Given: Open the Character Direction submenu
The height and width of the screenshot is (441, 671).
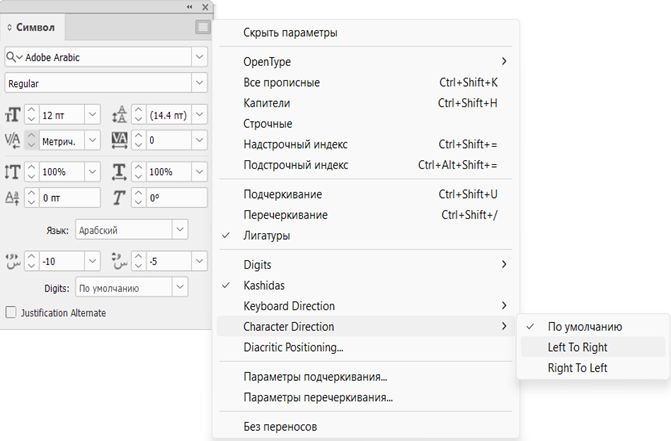Looking at the screenshot, I should [x=365, y=326].
